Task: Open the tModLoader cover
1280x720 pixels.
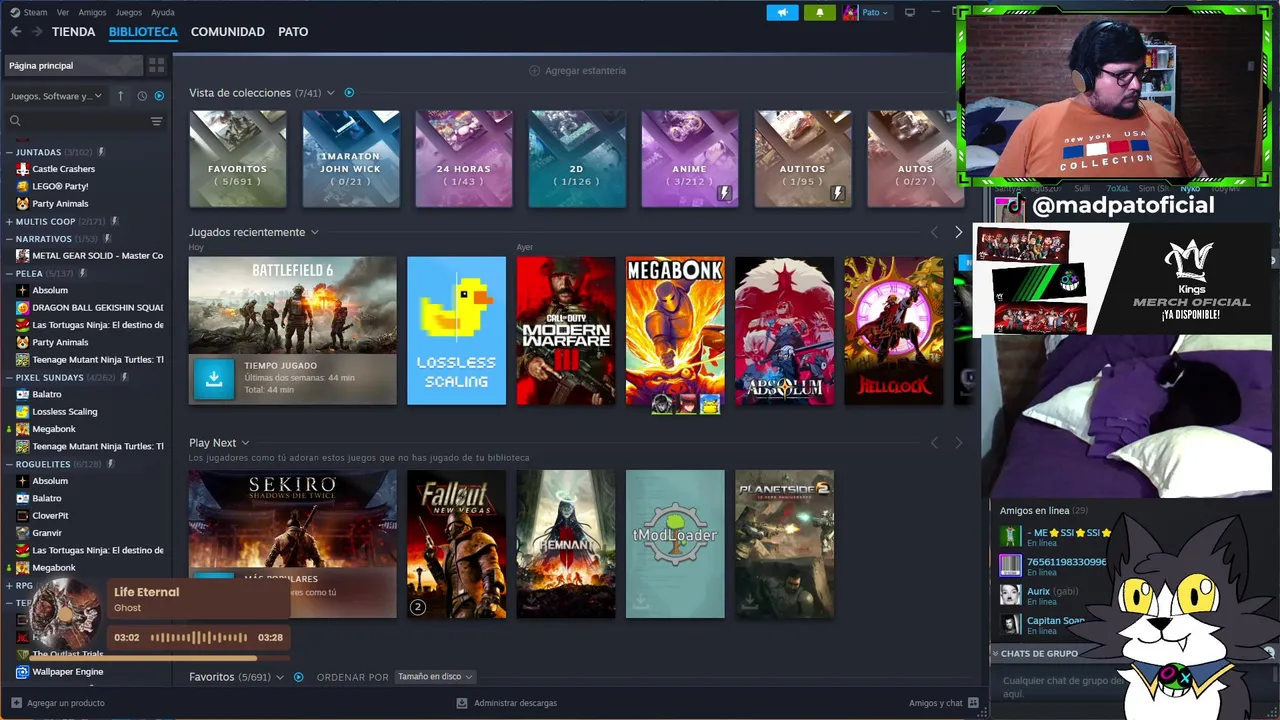Action: (675, 544)
